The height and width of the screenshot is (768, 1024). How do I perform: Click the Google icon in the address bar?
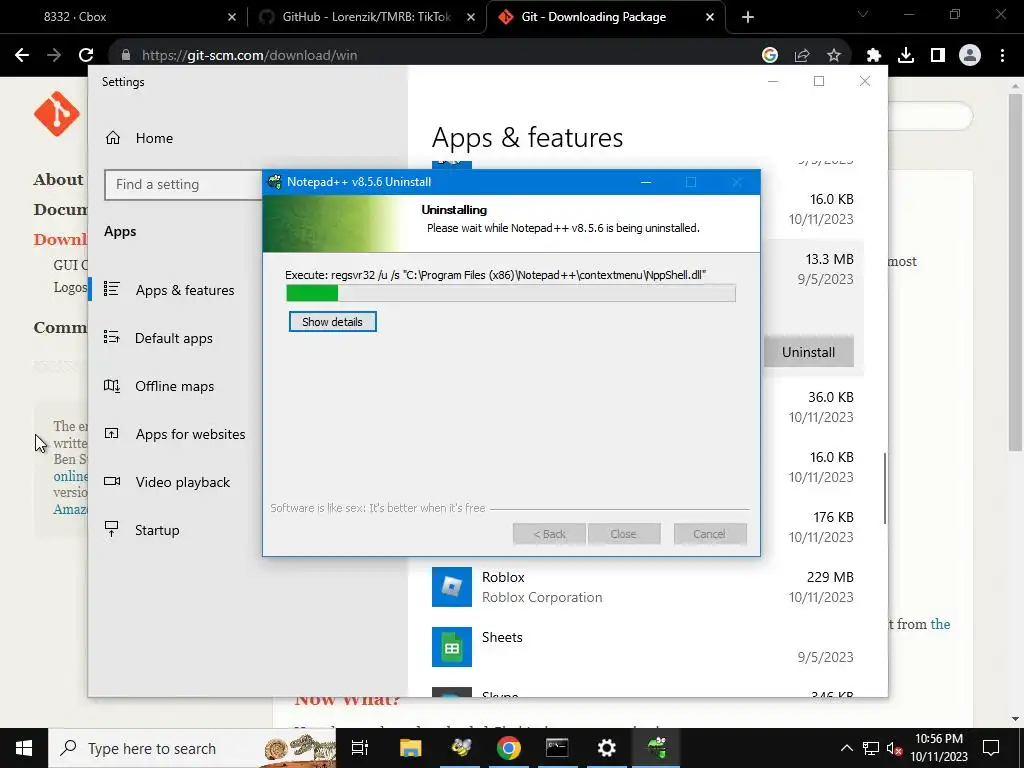(x=770, y=56)
